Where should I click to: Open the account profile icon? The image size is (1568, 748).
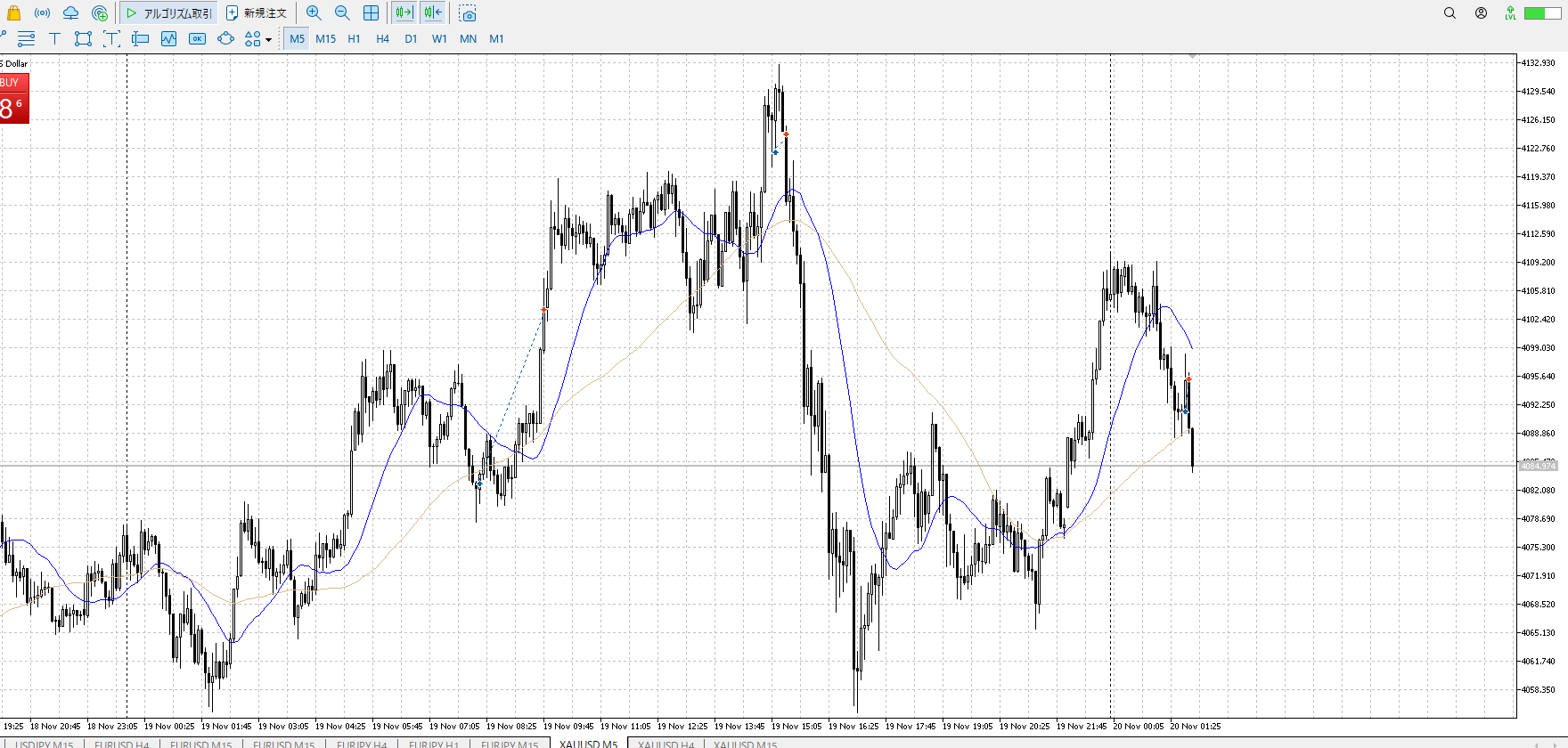1481,13
